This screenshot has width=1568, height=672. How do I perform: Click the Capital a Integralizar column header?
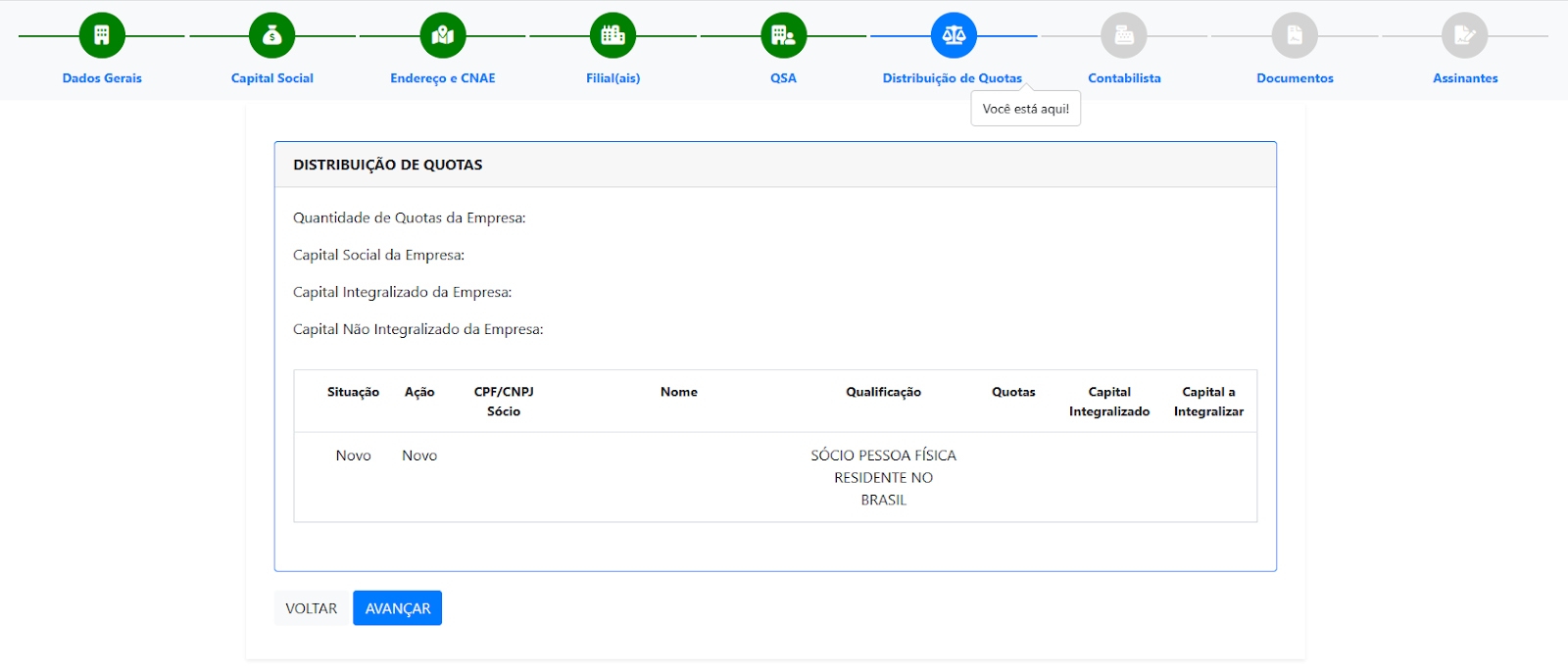click(x=1208, y=402)
